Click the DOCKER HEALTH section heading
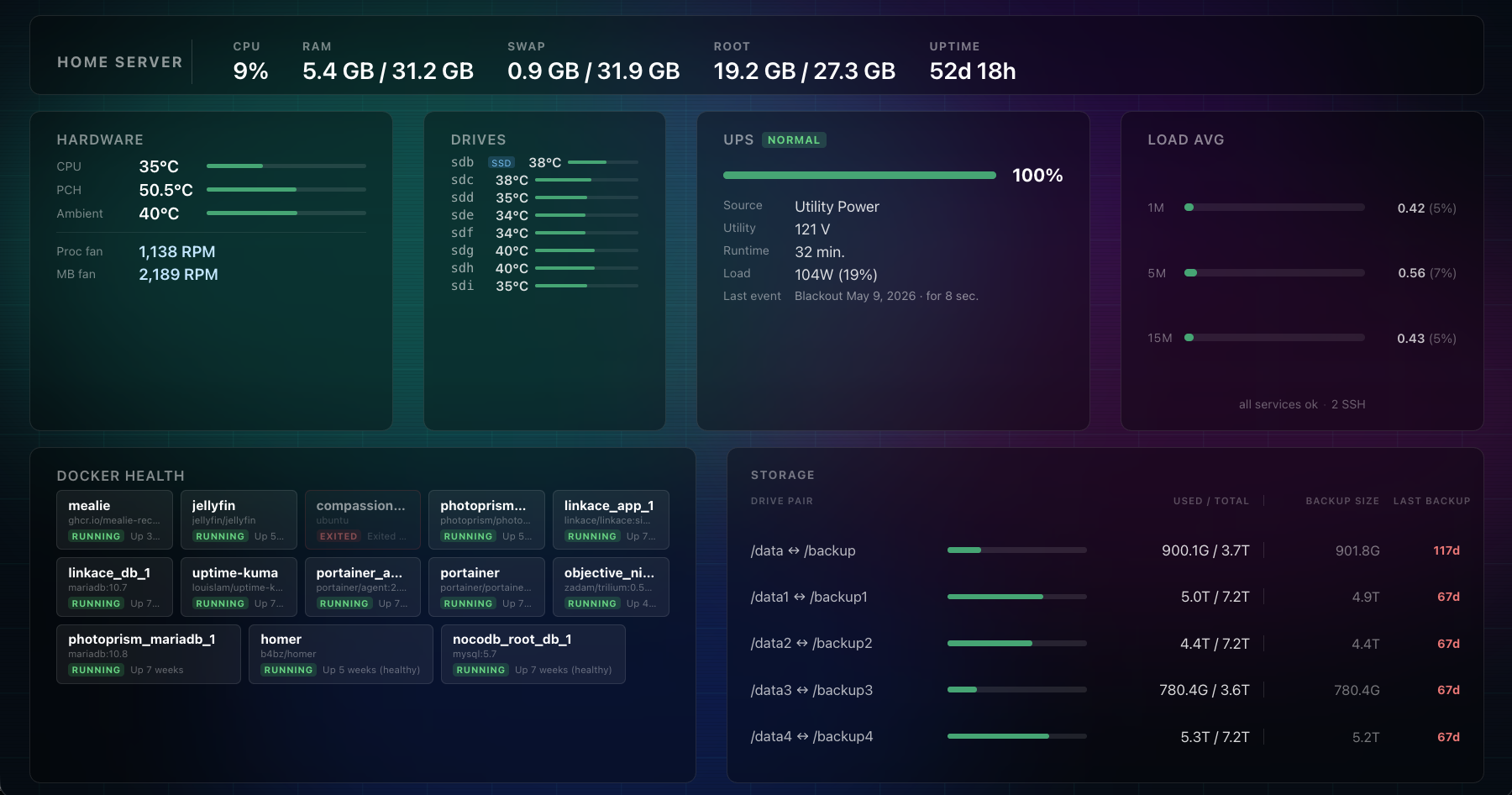Viewport: 1512px width, 795px height. (x=120, y=476)
